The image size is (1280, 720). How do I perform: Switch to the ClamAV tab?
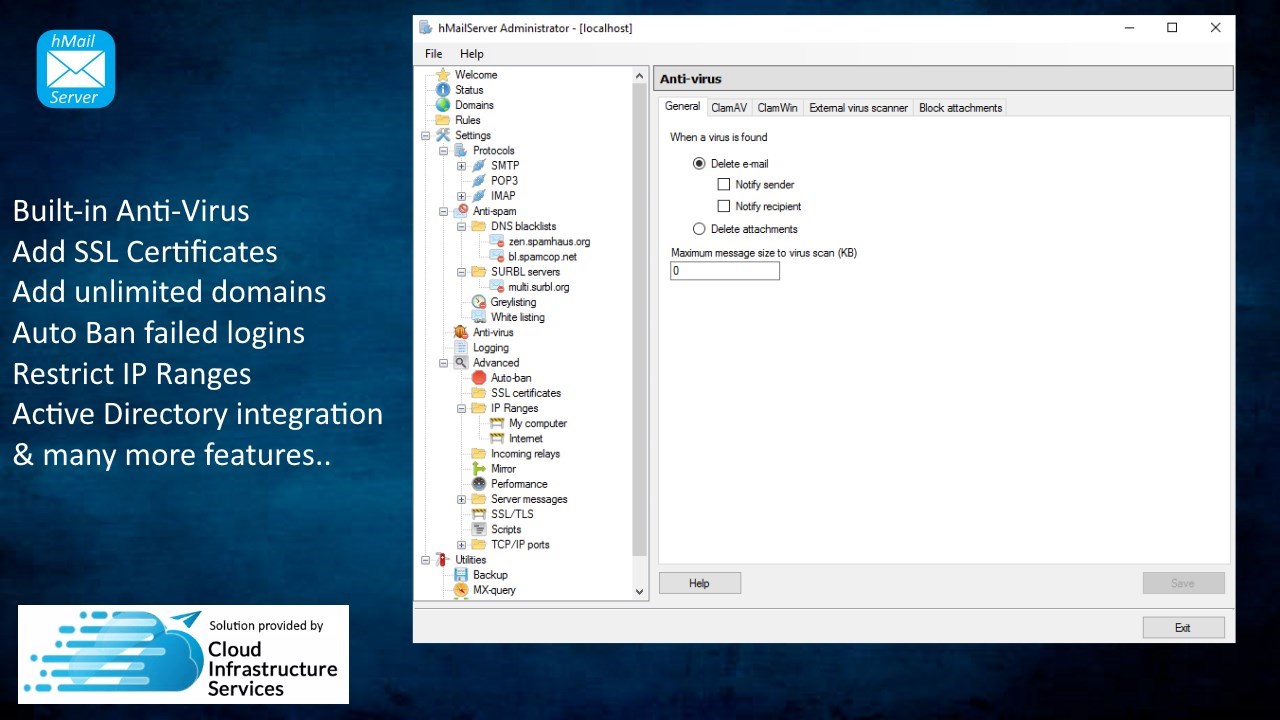point(729,108)
